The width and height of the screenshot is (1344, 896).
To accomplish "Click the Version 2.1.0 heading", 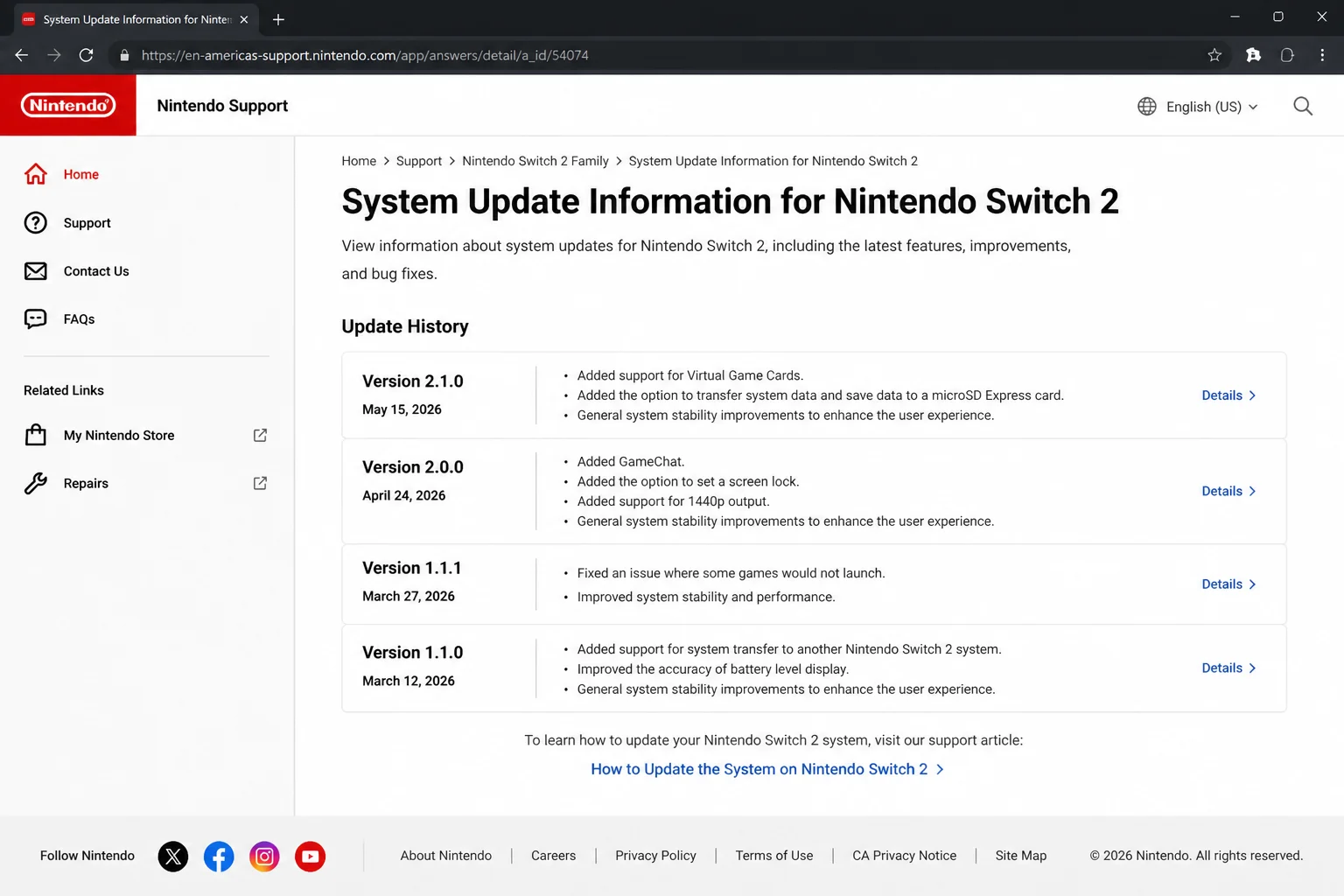I will [x=413, y=381].
